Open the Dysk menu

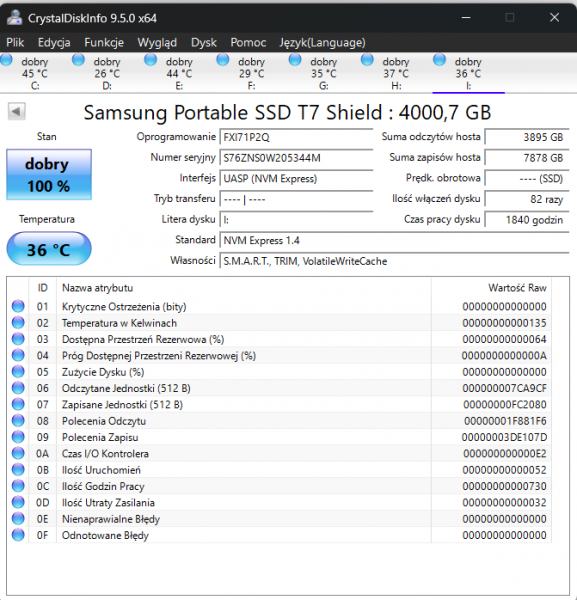coord(204,42)
